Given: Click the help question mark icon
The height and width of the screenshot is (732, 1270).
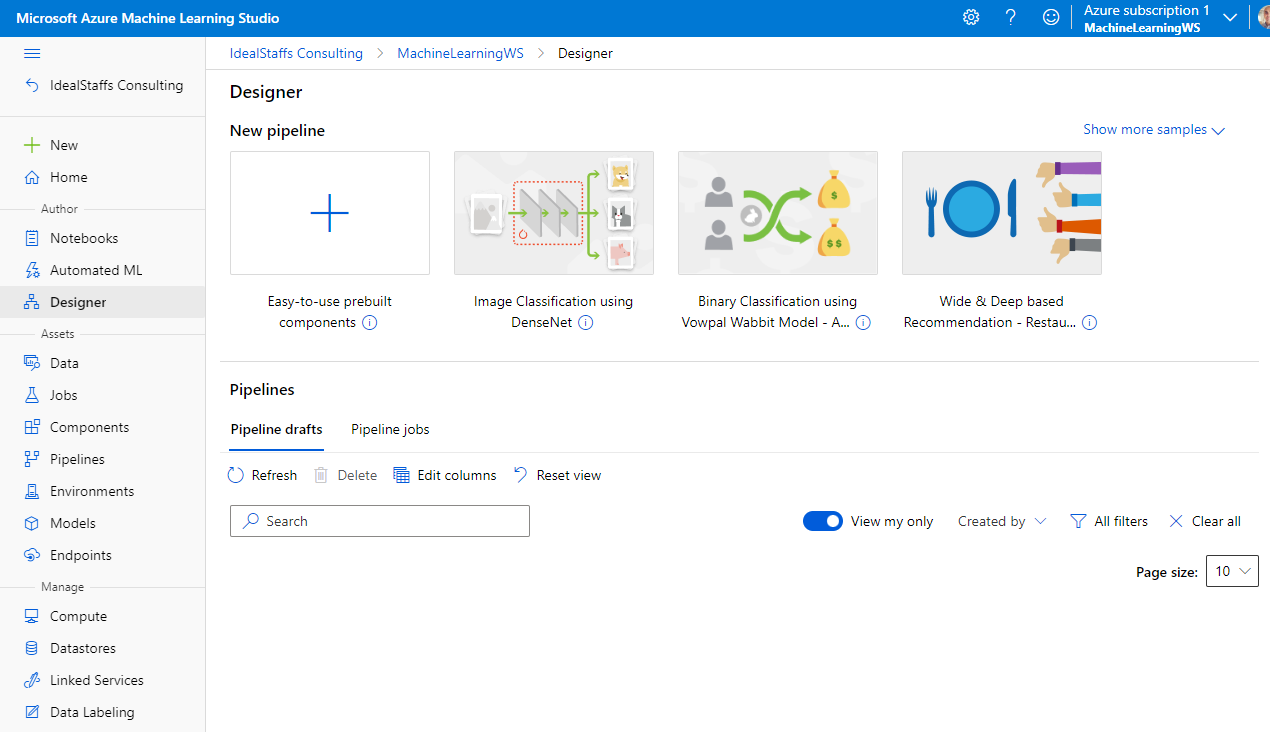Looking at the screenshot, I should click(1010, 18).
